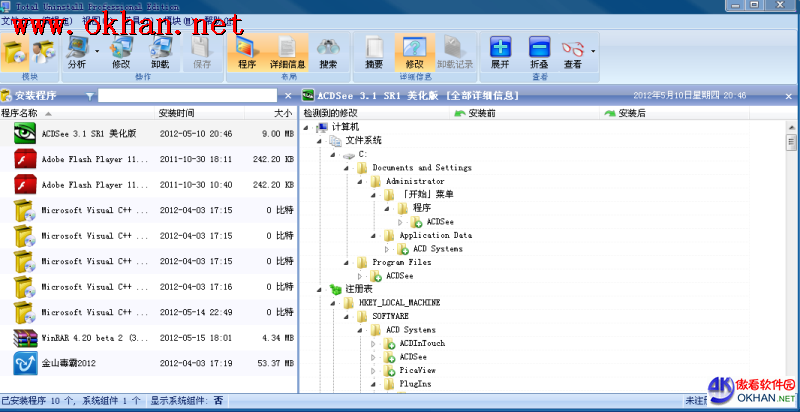
Task: Collapse the C: drive node
Action: (333, 154)
